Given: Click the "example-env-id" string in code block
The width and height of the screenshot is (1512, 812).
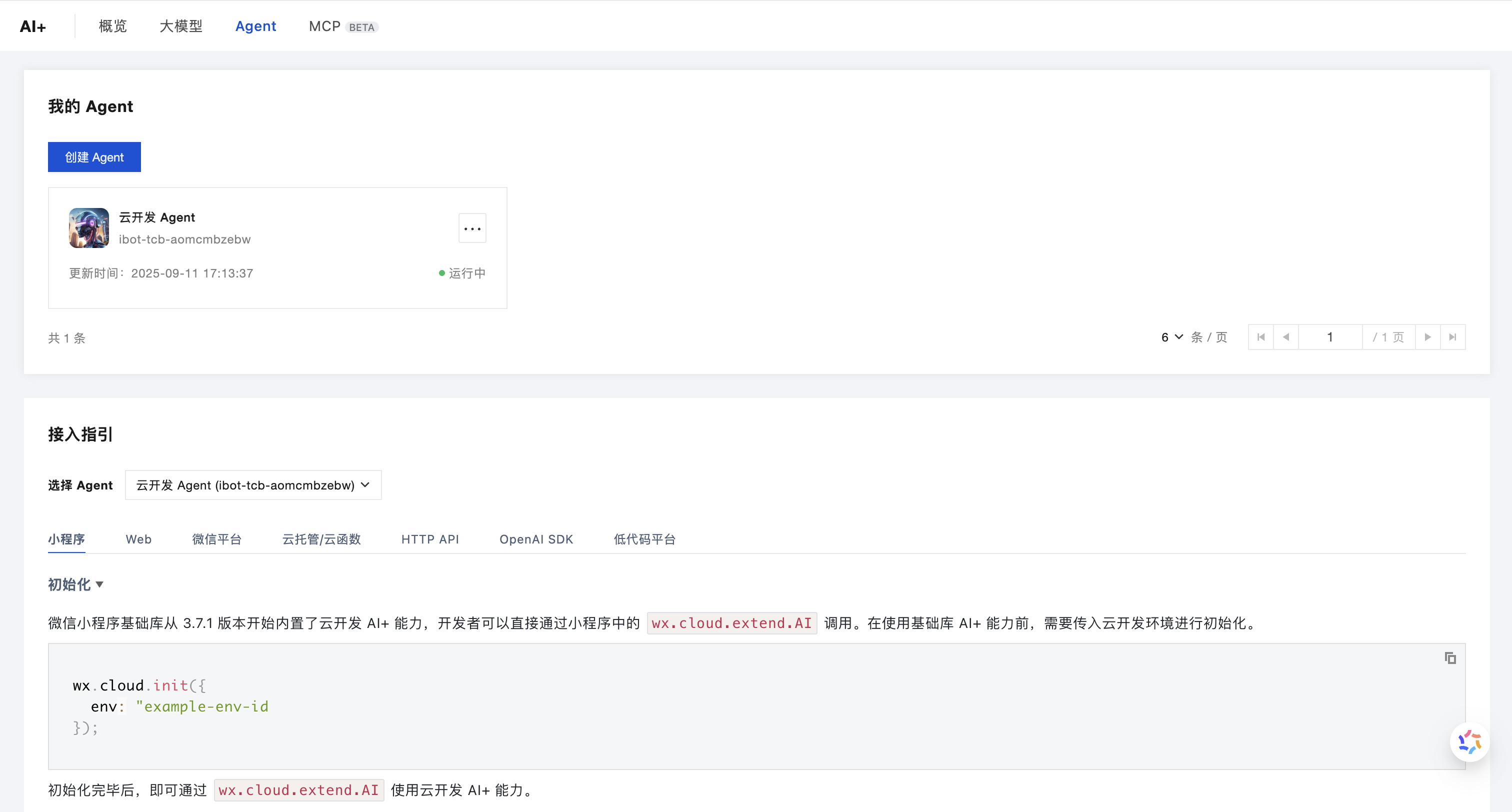Looking at the screenshot, I should [x=202, y=706].
